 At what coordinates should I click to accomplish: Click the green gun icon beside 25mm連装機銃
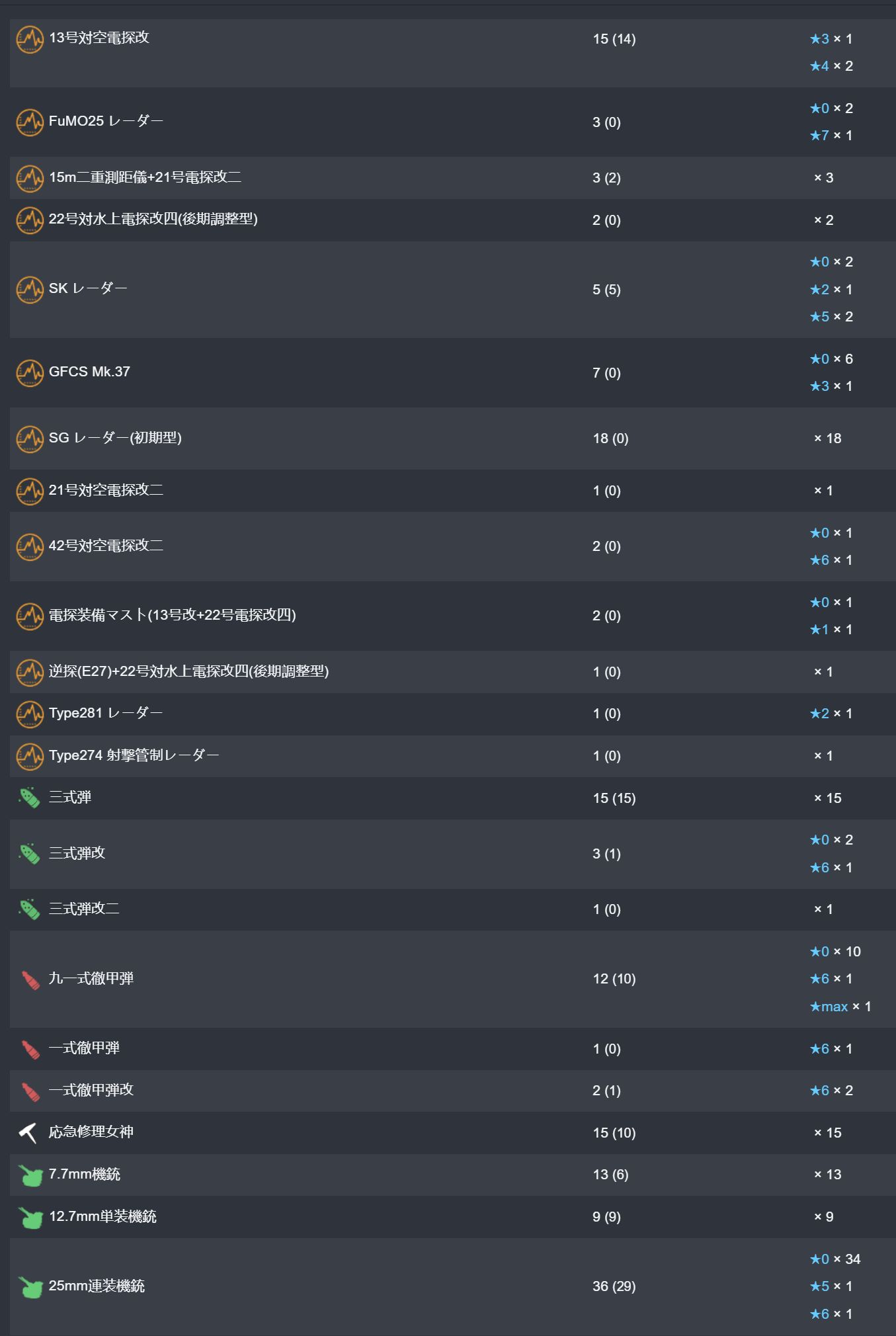(x=30, y=1287)
